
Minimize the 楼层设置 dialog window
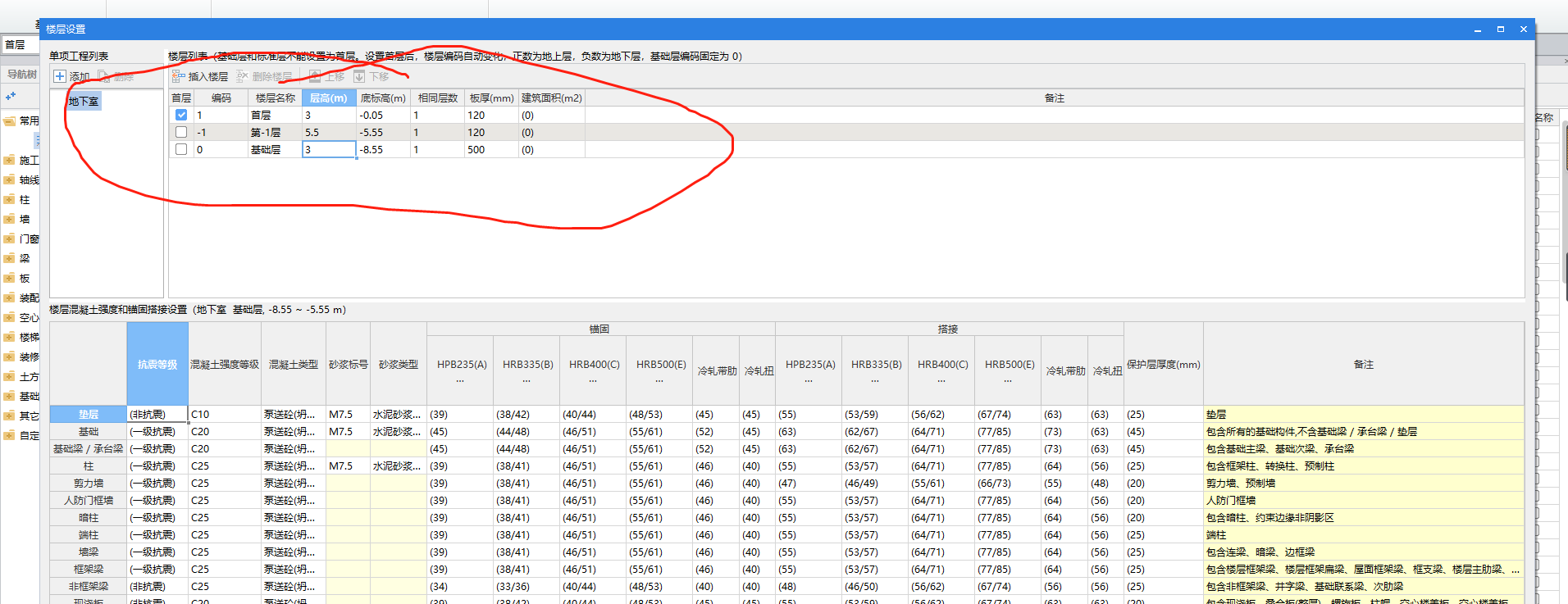[x=1478, y=29]
